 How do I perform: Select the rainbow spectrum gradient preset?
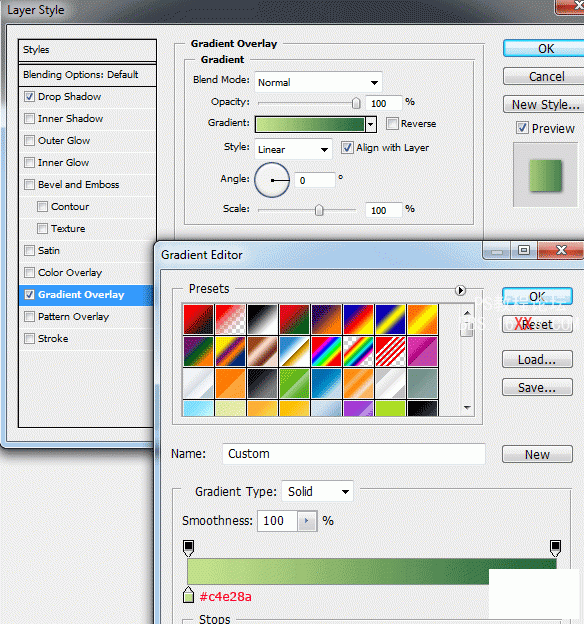point(326,351)
